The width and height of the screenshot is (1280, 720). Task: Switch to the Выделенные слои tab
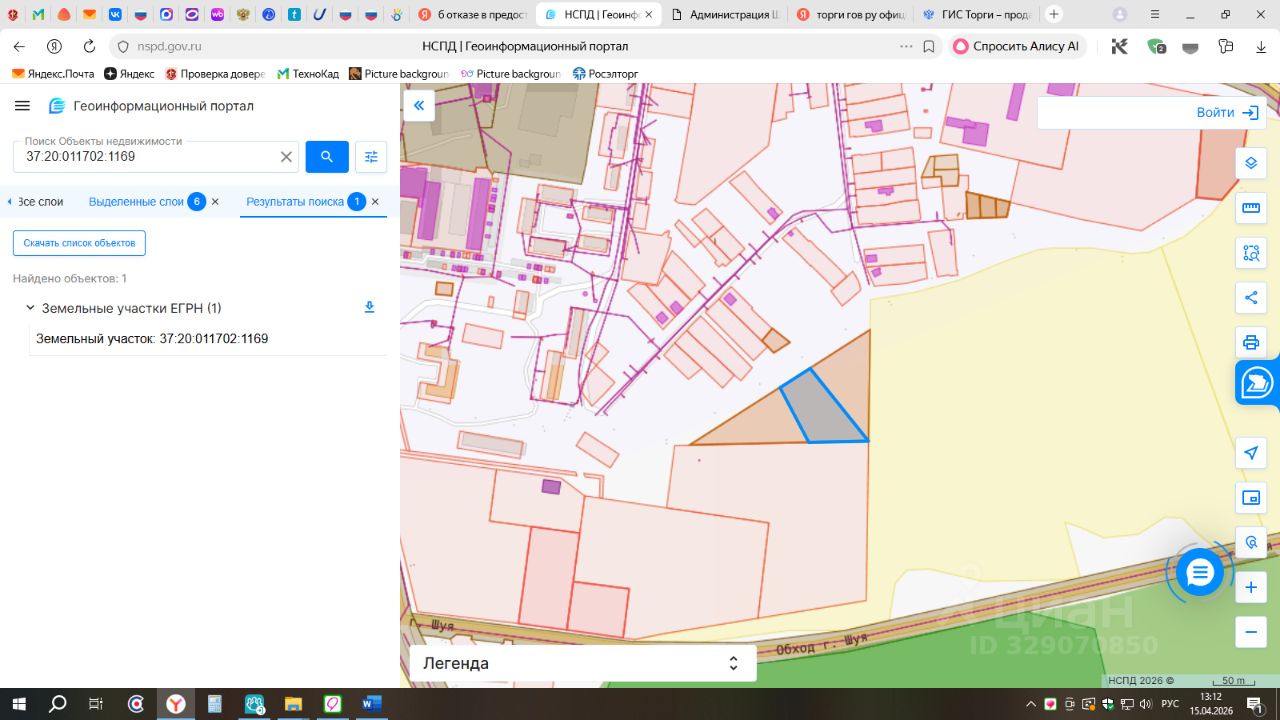tap(136, 202)
